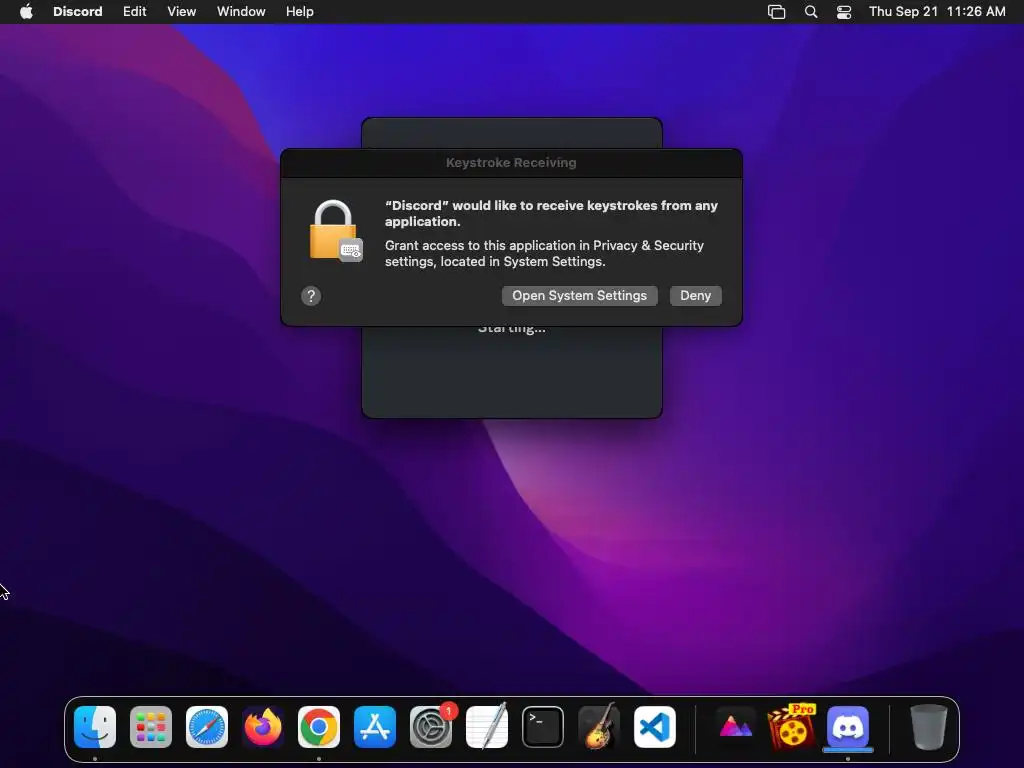Open the View menu
This screenshot has width=1024, height=768.
pos(182,11)
